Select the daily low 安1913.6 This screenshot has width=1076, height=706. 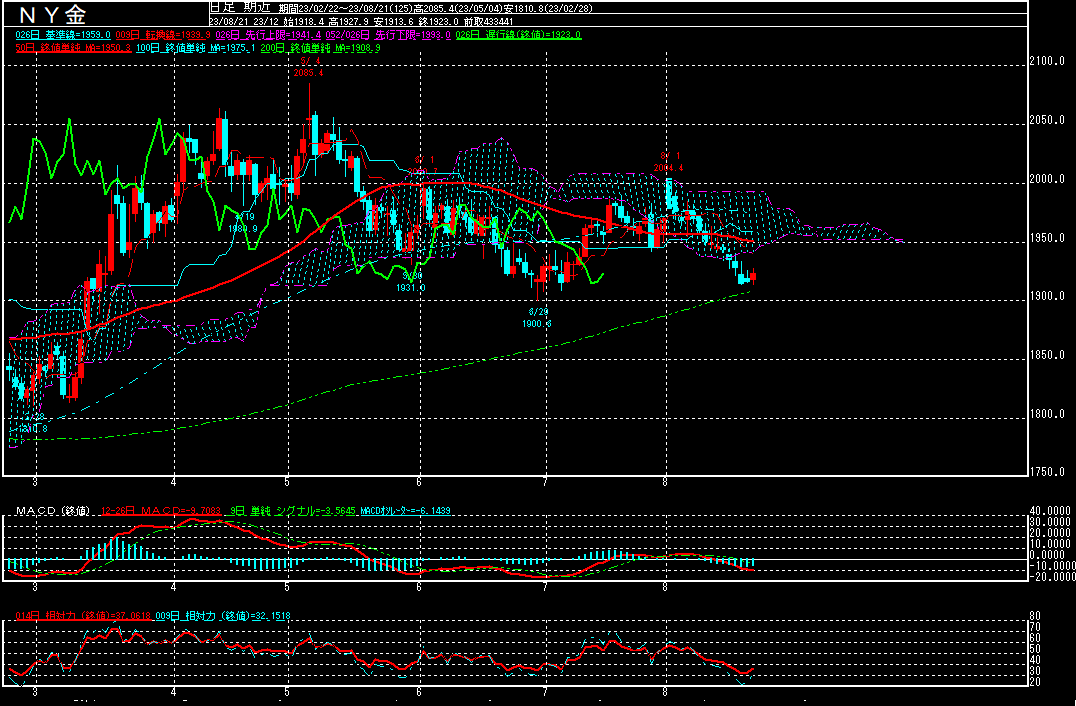coord(393,21)
